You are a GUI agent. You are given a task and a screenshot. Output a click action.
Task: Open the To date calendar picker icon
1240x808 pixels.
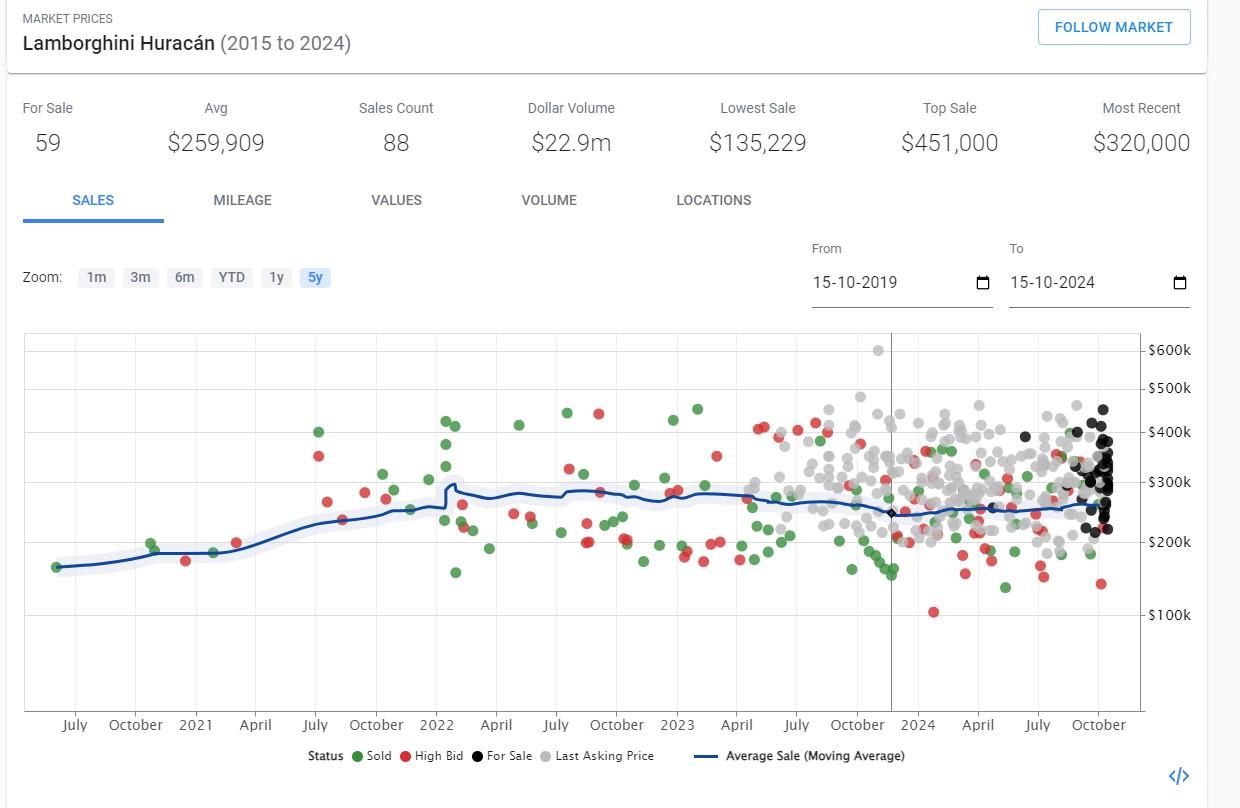(x=1179, y=283)
